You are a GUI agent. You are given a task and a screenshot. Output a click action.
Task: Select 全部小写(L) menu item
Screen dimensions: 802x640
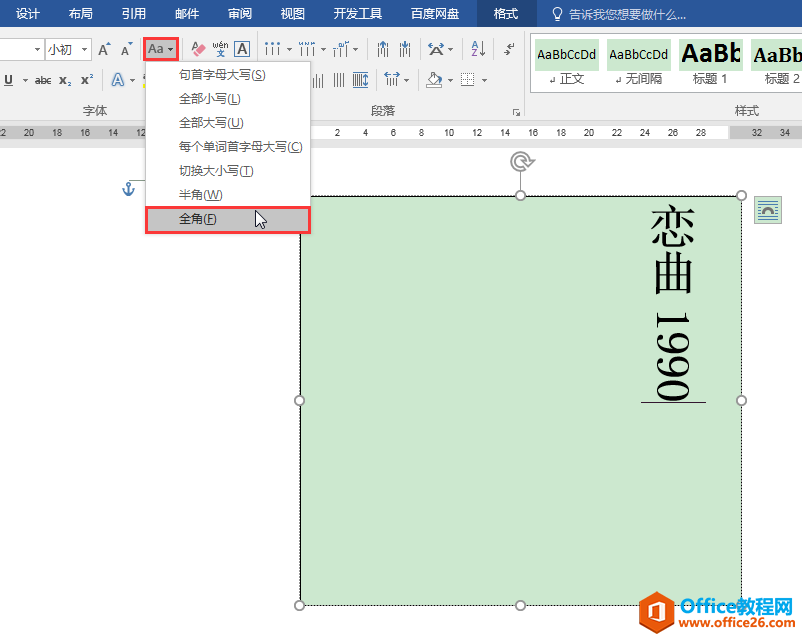coord(228,99)
